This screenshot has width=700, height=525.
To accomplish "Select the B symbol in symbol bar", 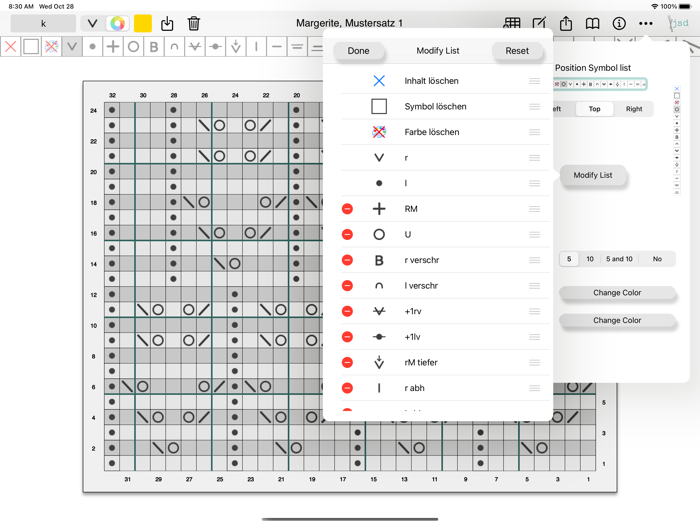I will point(154,46).
